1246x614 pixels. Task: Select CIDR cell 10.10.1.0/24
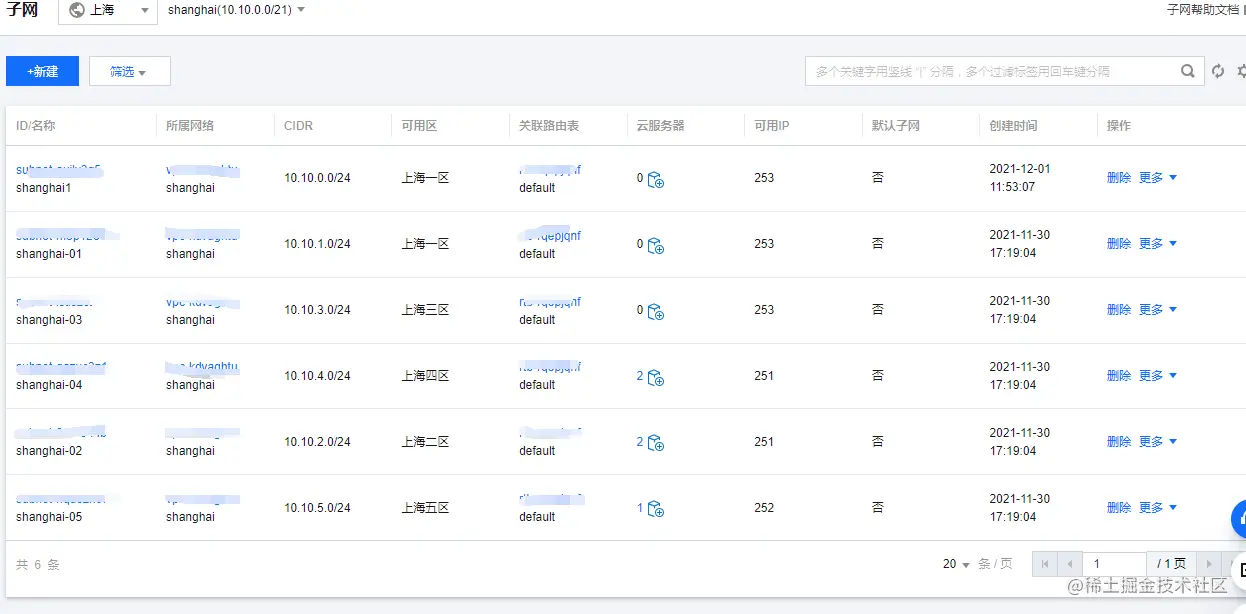click(x=317, y=244)
